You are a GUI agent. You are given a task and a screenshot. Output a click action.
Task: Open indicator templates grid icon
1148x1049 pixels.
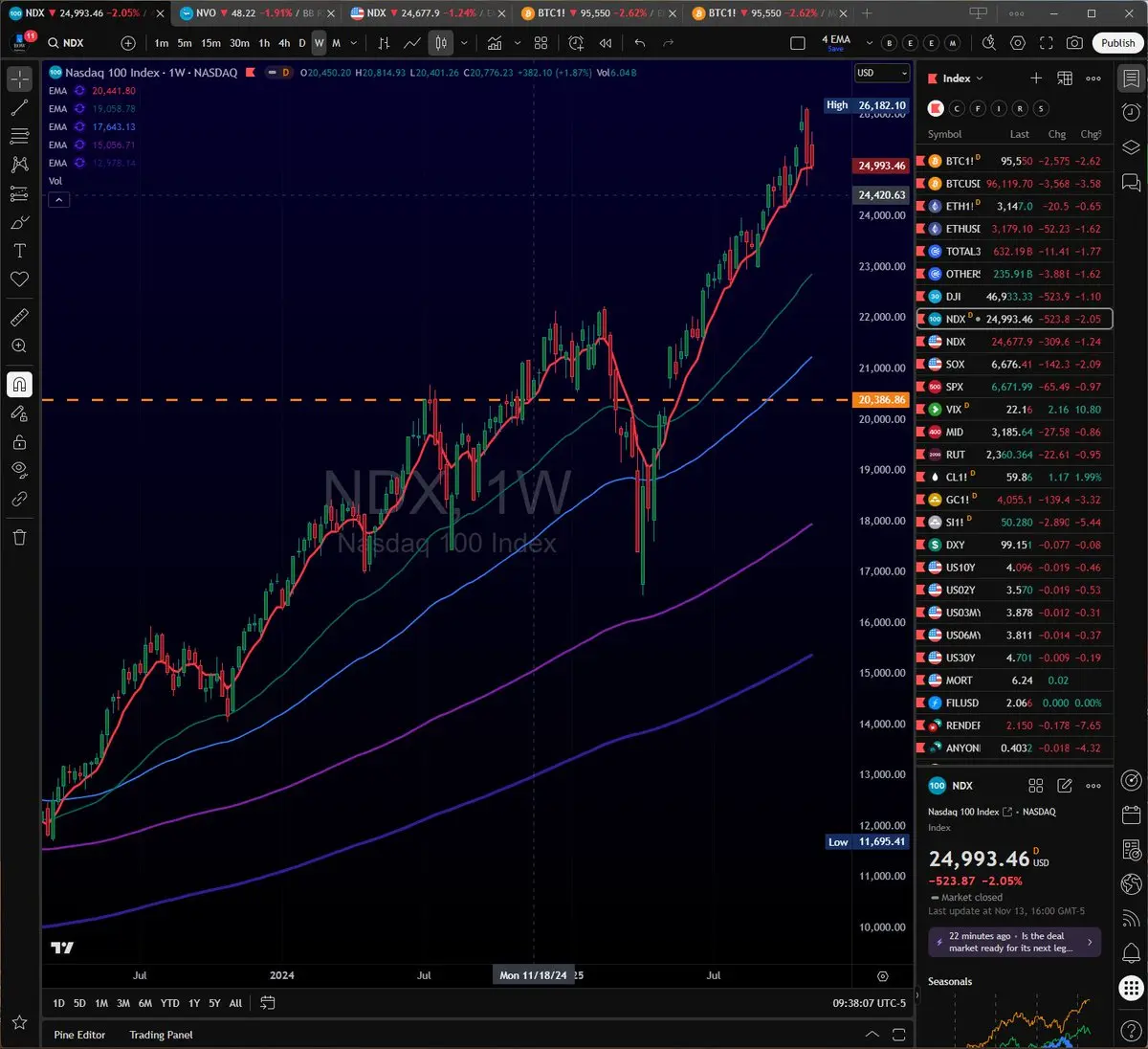(x=541, y=43)
